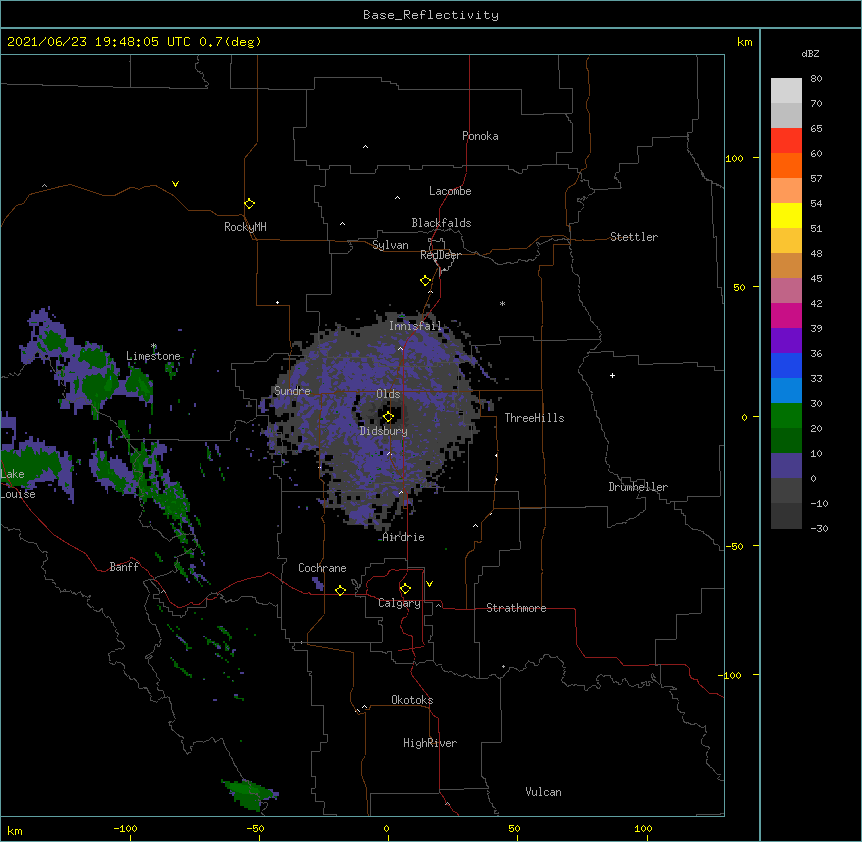Image resolution: width=862 pixels, height=842 pixels.
Task: Click the ThreeHills label
Action: click(534, 418)
